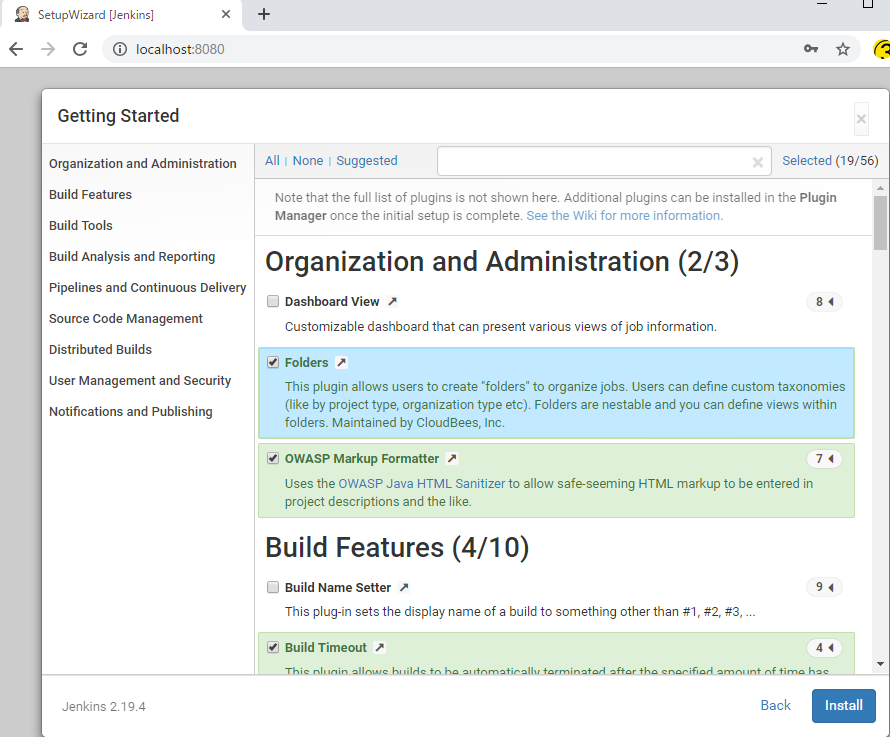Expand Dashboard View dependencies badge
The height and width of the screenshot is (737, 890).
[x=824, y=302]
